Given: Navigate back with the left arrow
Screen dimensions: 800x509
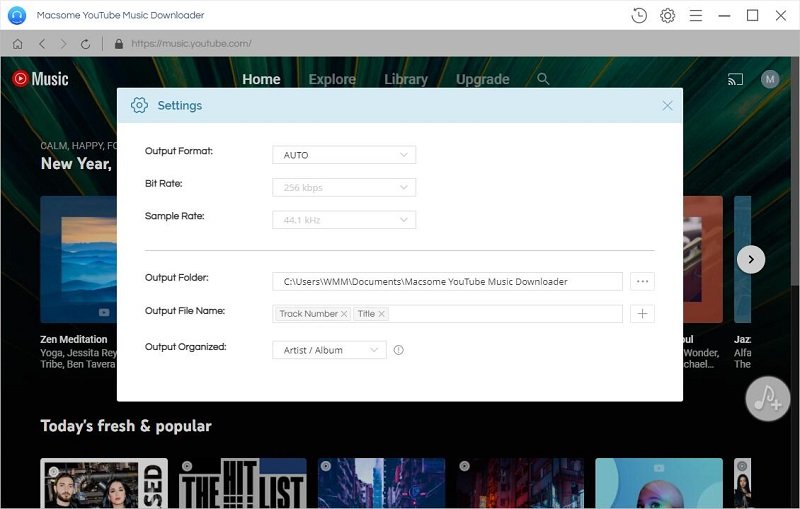Looking at the screenshot, I should tap(42, 44).
